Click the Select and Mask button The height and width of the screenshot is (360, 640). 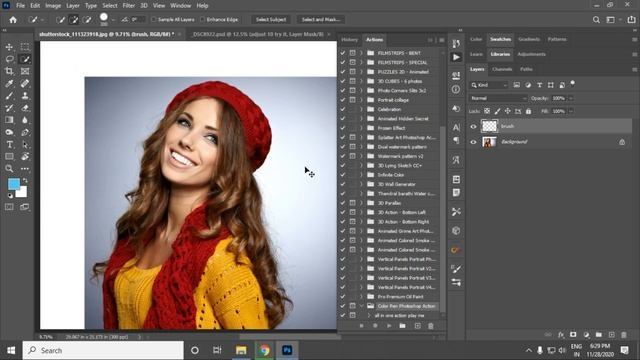pyautogui.click(x=321, y=20)
